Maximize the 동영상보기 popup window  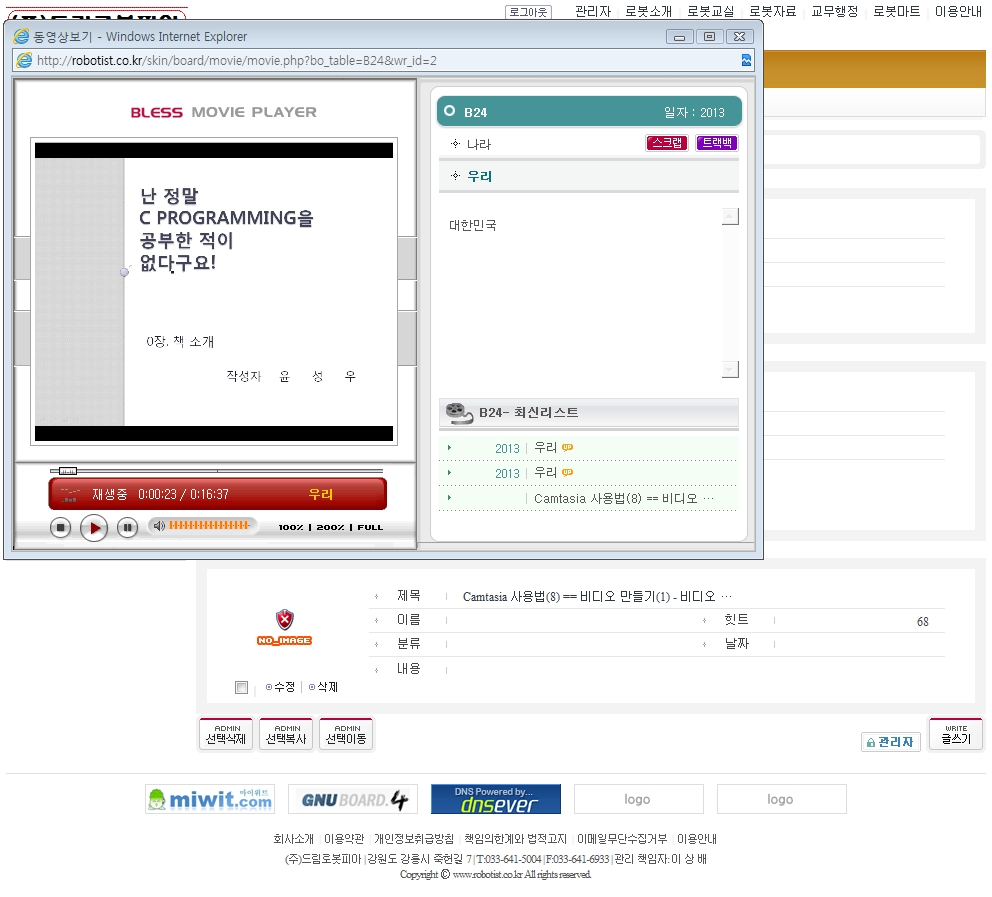[709, 37]
